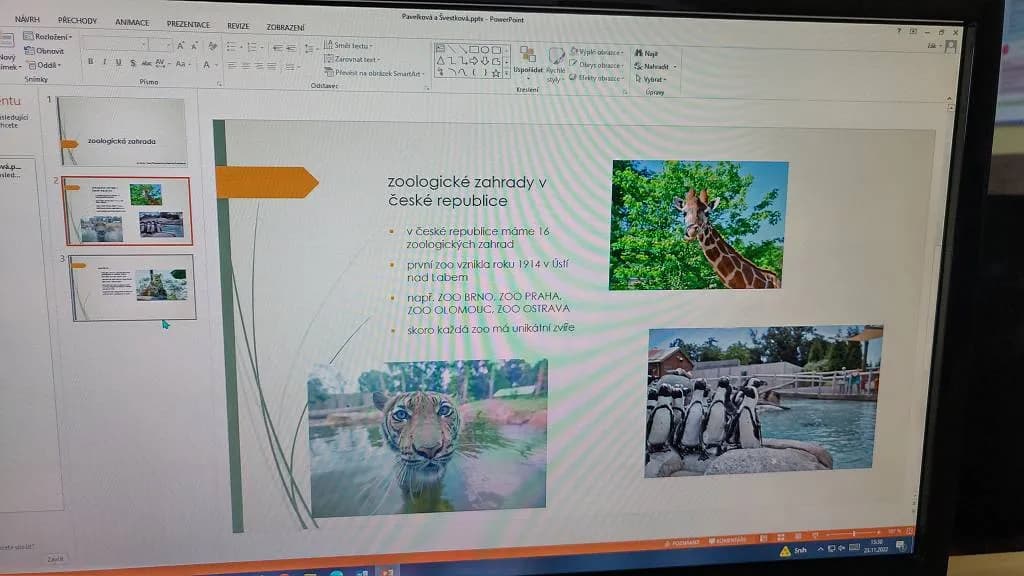This screenshot has width=1024, height=576.
Task: Toggle text shadow S button
Action: [x=133, y=63]
